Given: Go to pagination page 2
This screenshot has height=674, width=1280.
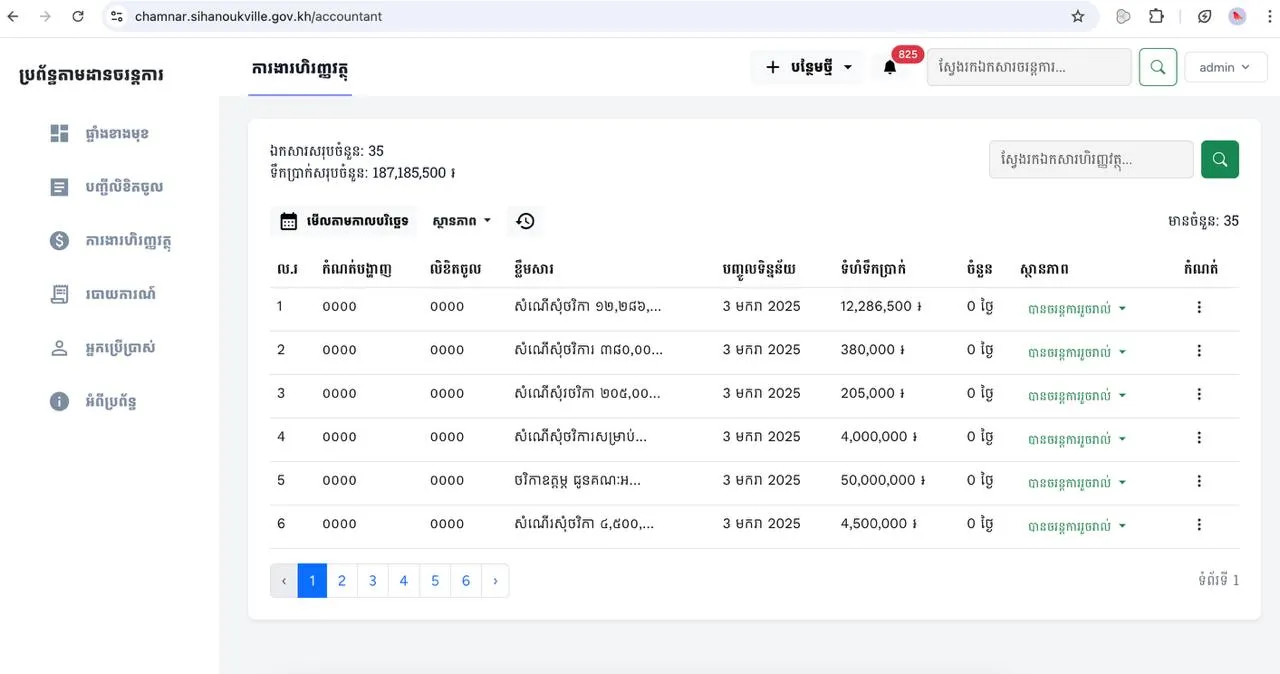Looking at the screenshot, I should [342, 580].
